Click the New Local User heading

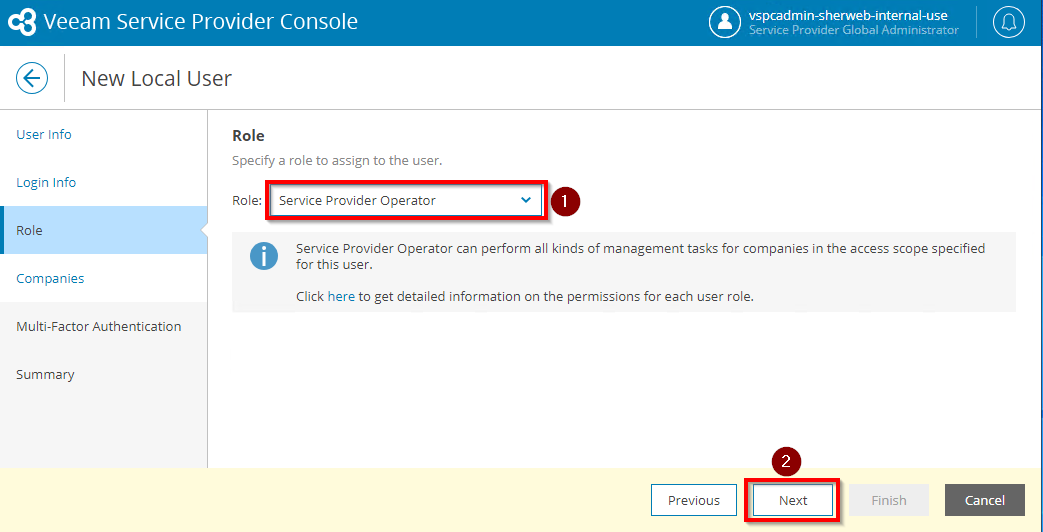[x=156, y=78]
